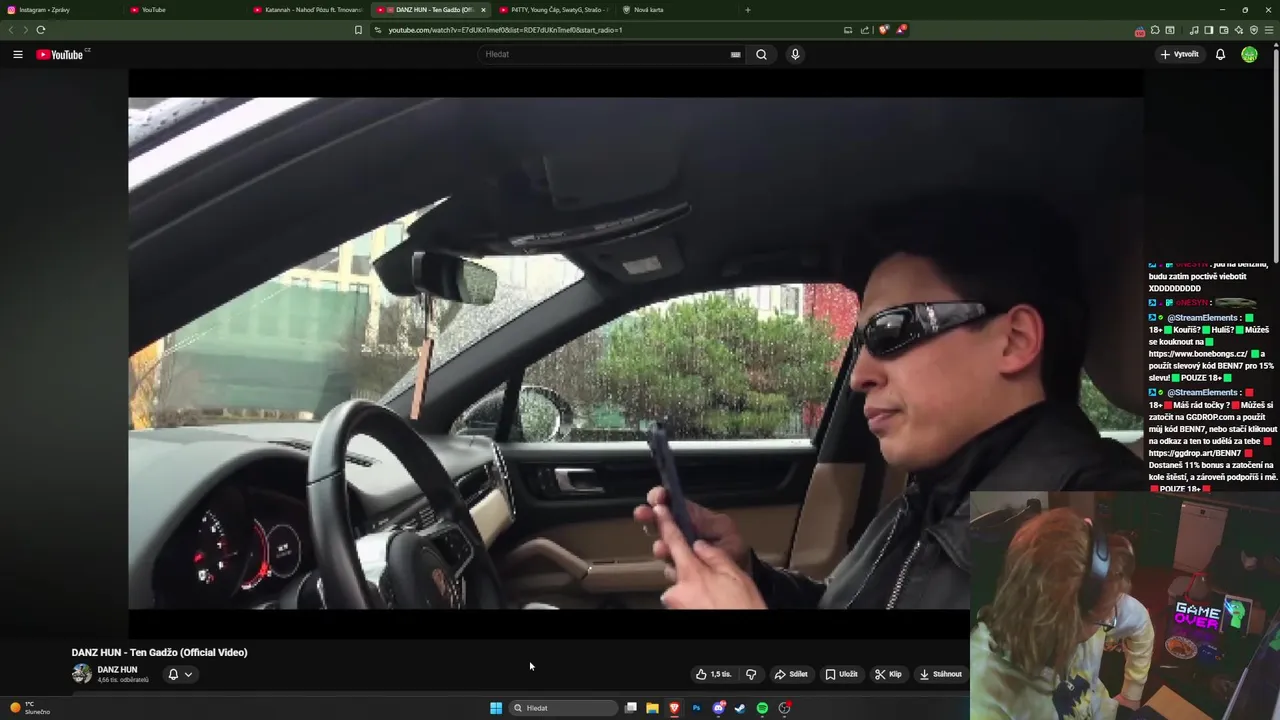Open the YouTube hamburger guide menu
Screen dimensions: 1280x720
[x=18, y=54]
